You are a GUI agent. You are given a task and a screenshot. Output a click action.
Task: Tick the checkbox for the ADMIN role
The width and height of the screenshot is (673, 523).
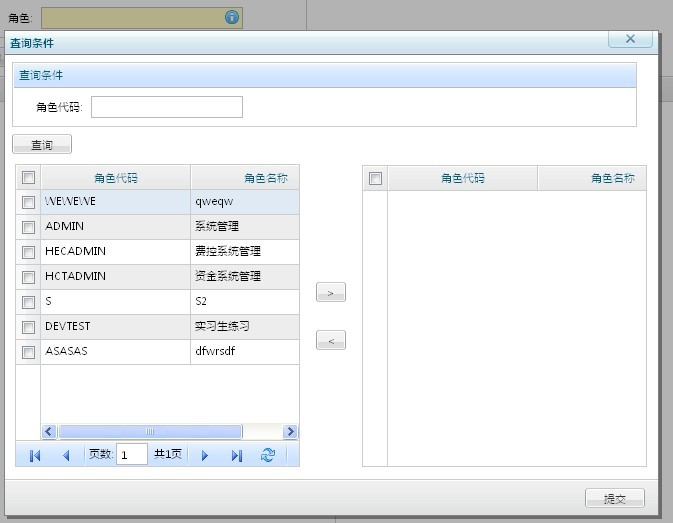(28, 227)
